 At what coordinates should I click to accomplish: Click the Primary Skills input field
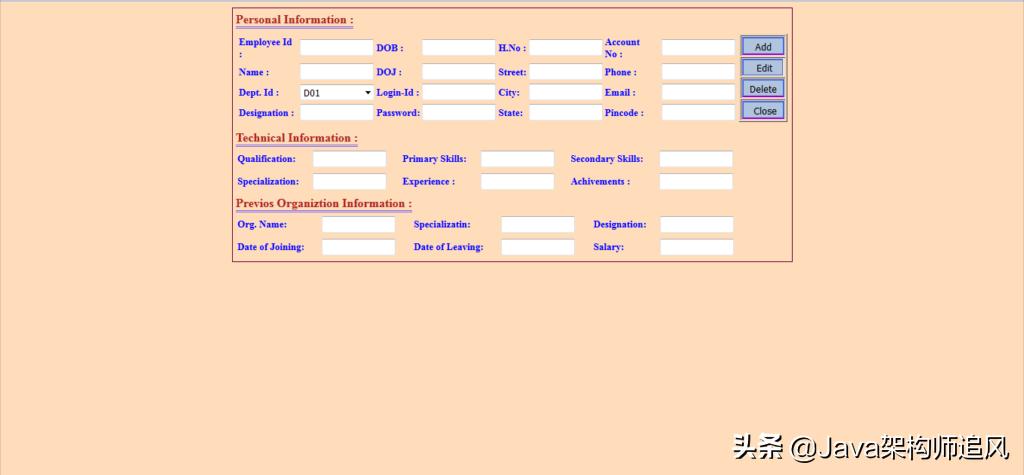coord(517,159)
